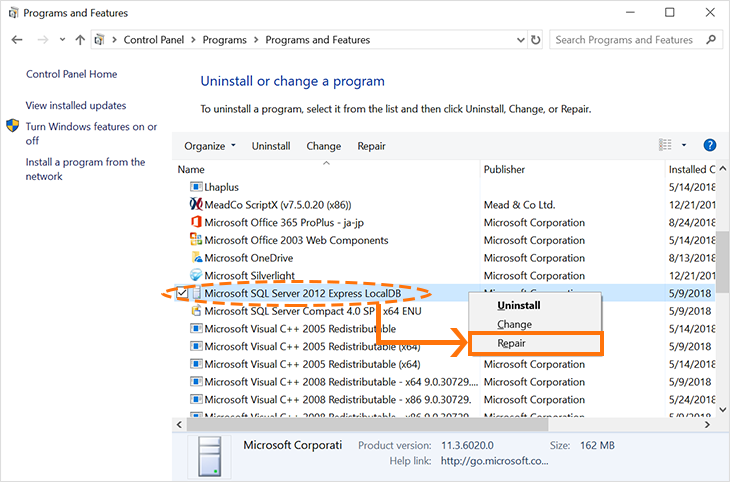Screen dimensions: 730x482
Task: Select Microsoft Office 2003 Web Components
Action: point(296,240)
